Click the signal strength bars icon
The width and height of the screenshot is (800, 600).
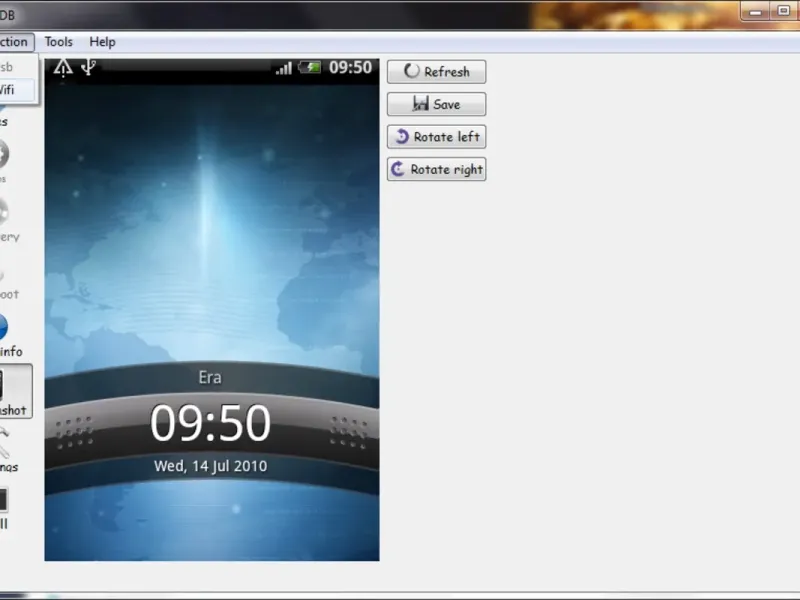coord(284,68)
